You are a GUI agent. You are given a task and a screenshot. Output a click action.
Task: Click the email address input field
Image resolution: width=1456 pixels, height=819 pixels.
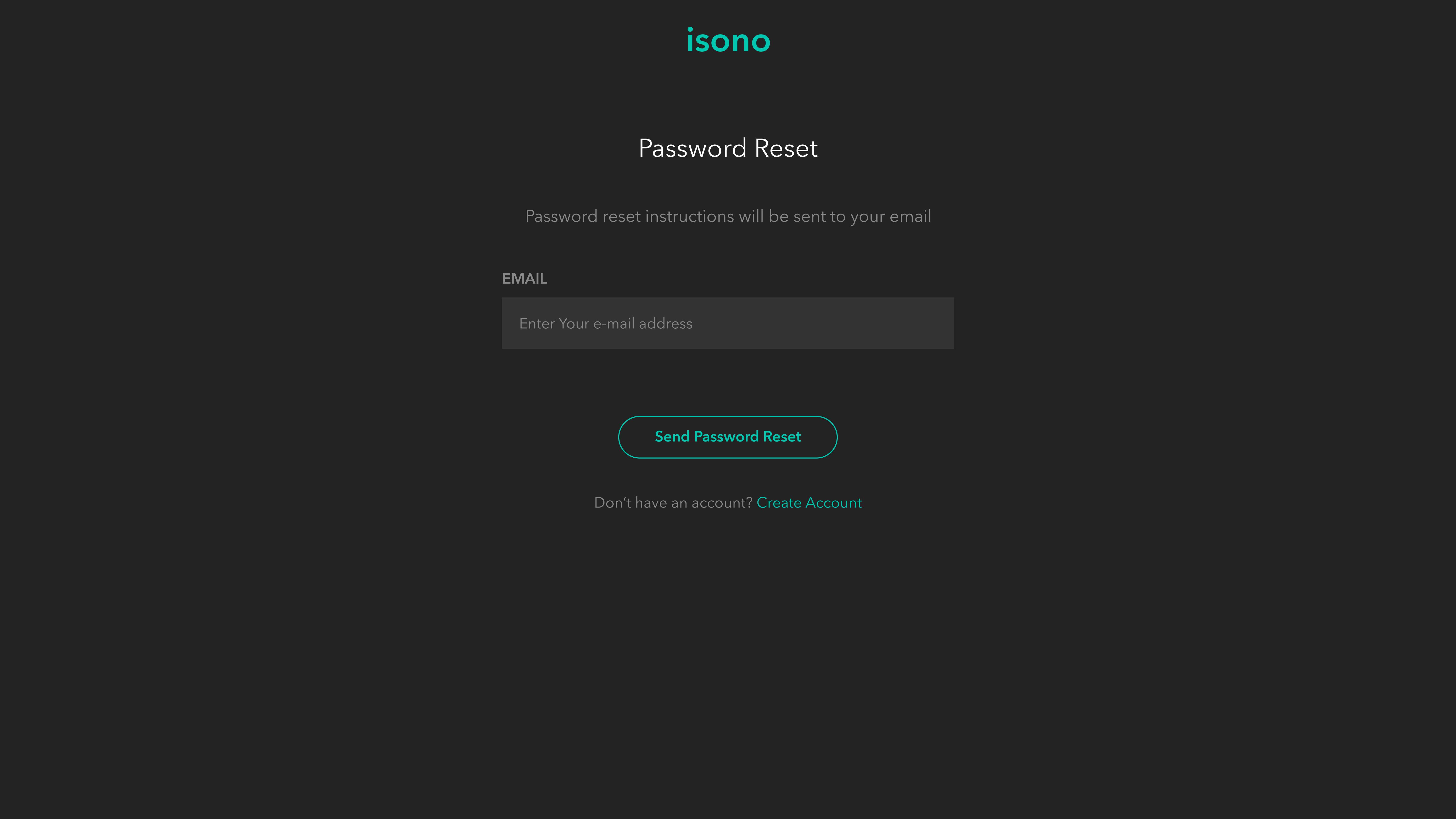pyautogui.click(x=727, y=323)
